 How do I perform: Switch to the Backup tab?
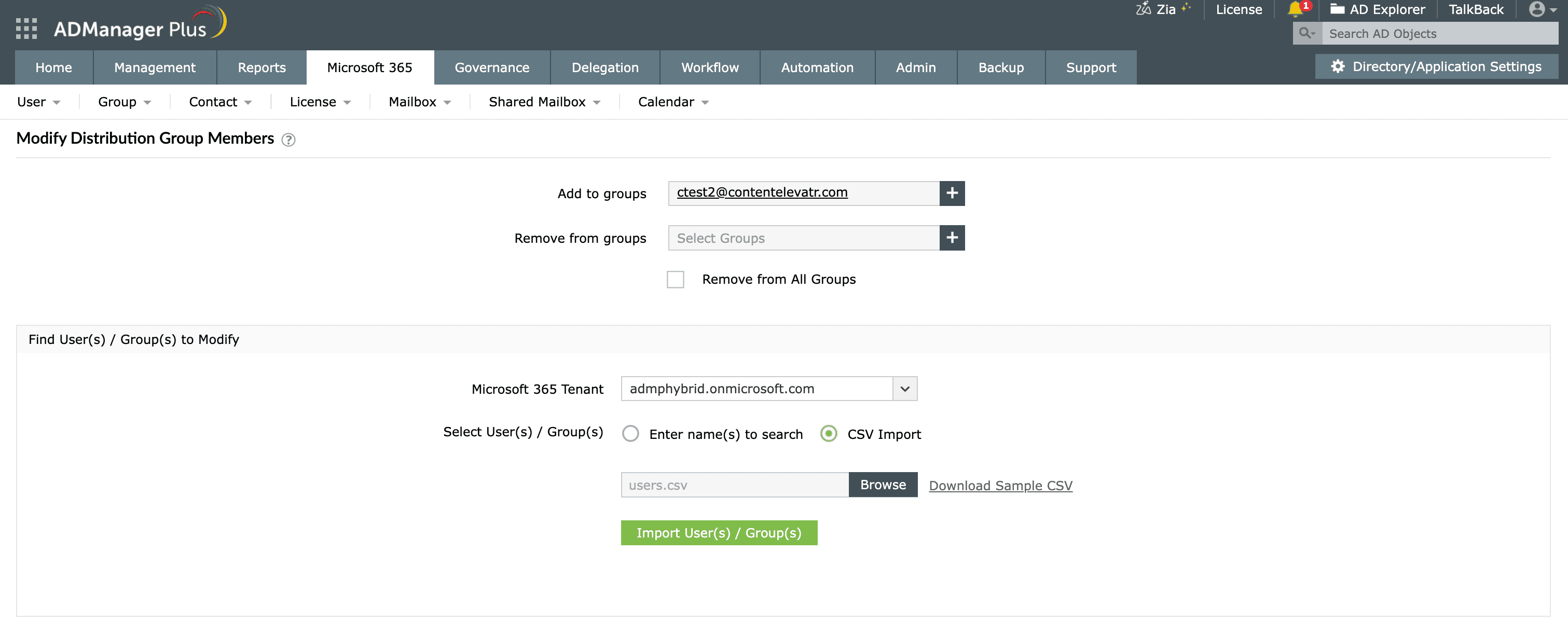tap(1001, 67)
